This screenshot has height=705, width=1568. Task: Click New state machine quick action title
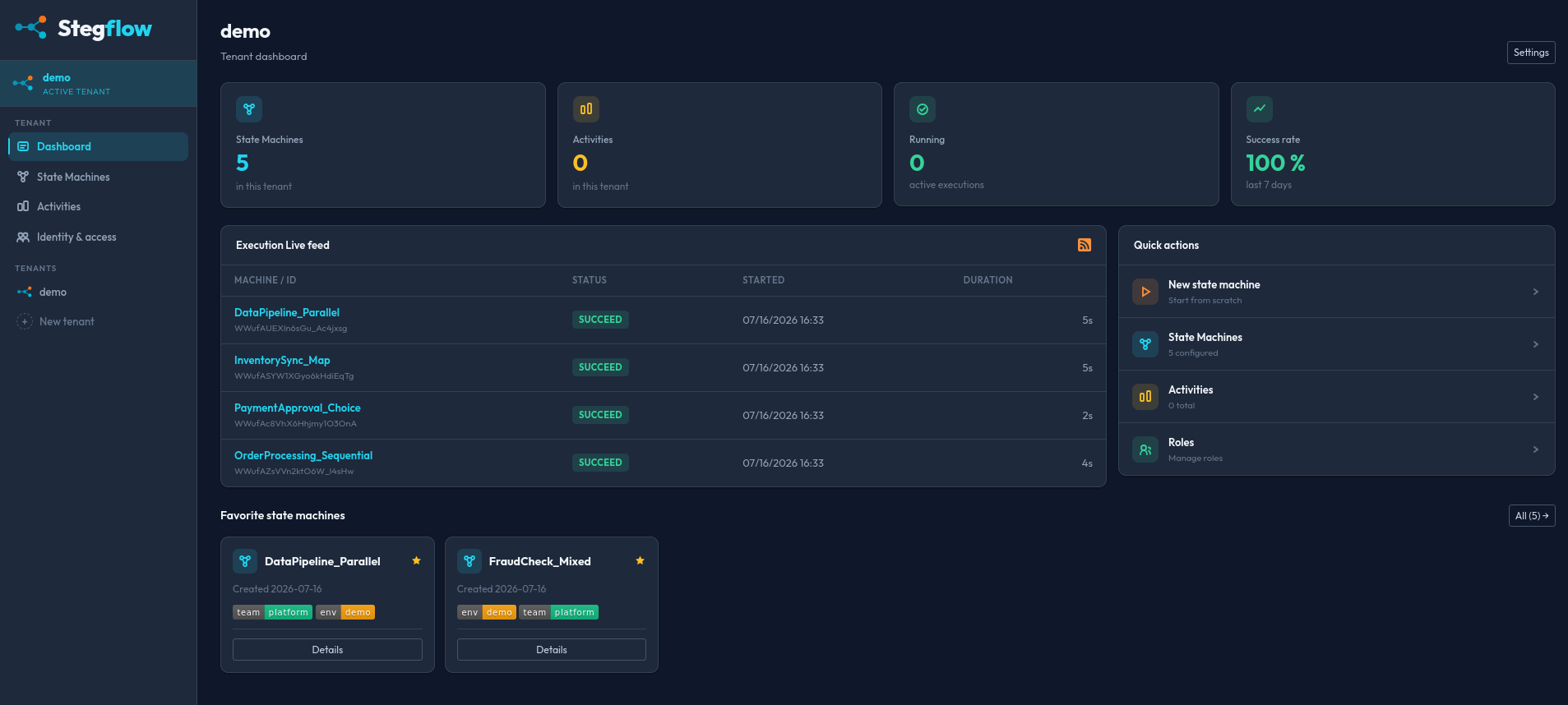tap(1214, 284)
